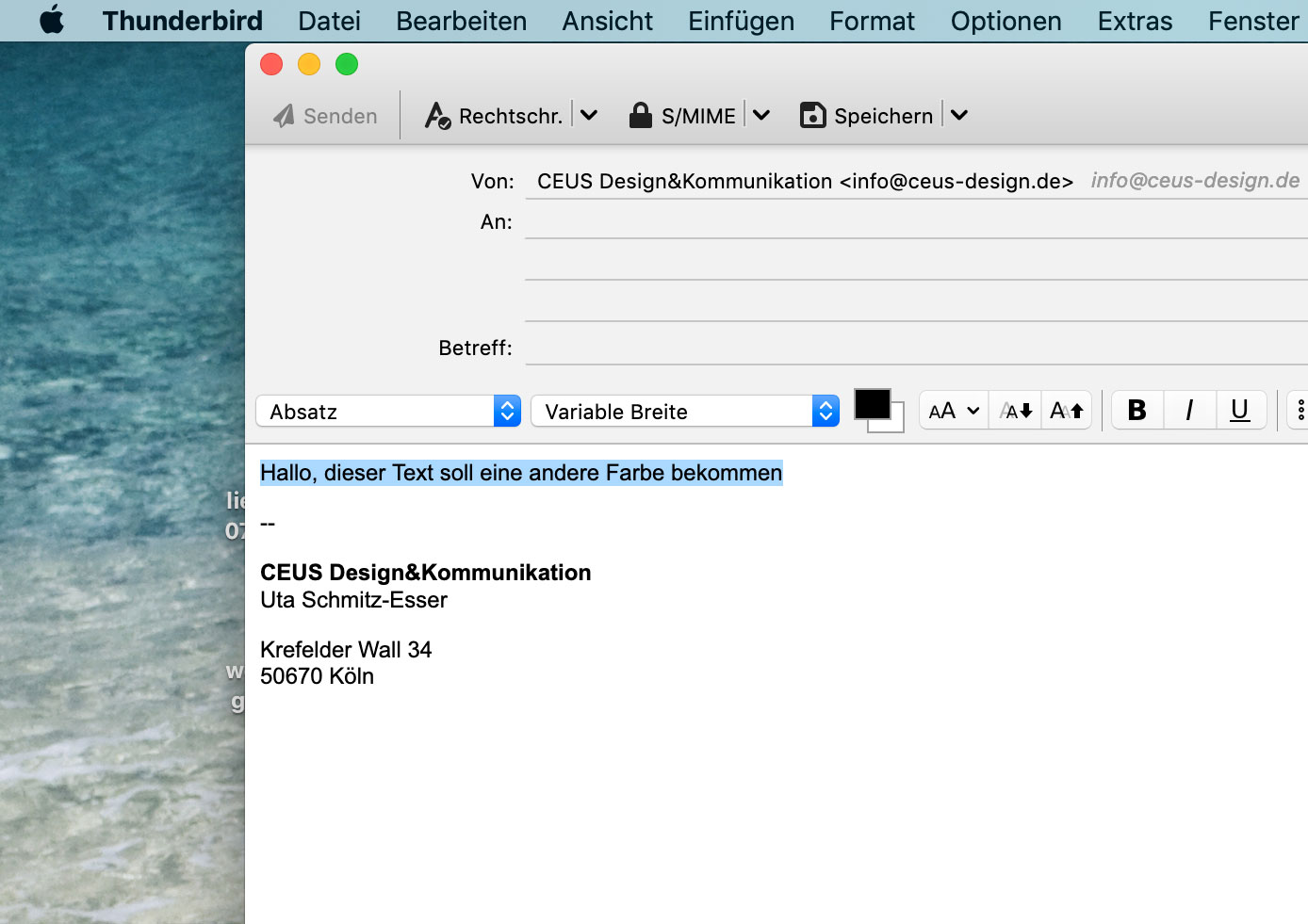Click into the Betreff subject field
Image resolution: width=1308 pixels, height=924 pixels.
pos(917,348)
